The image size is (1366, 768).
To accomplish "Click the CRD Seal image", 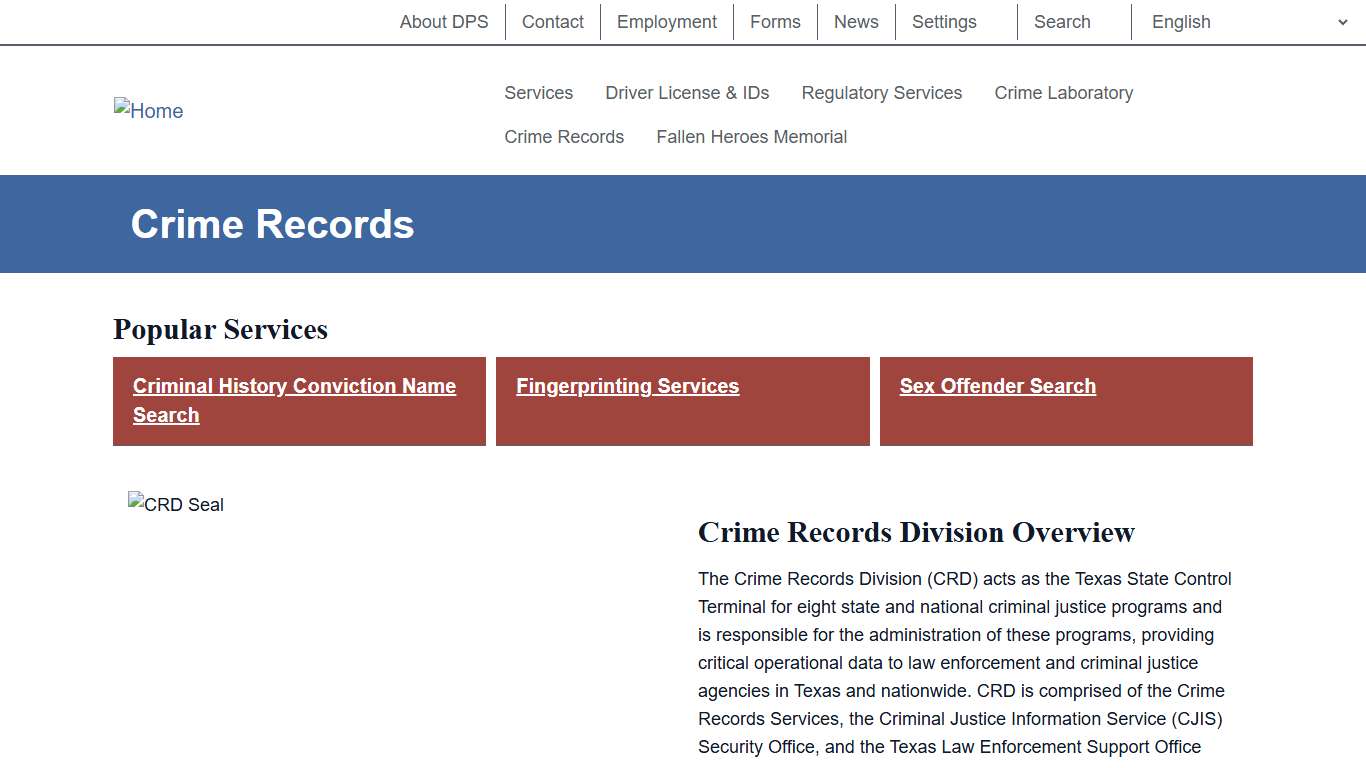I will (176, 504).
